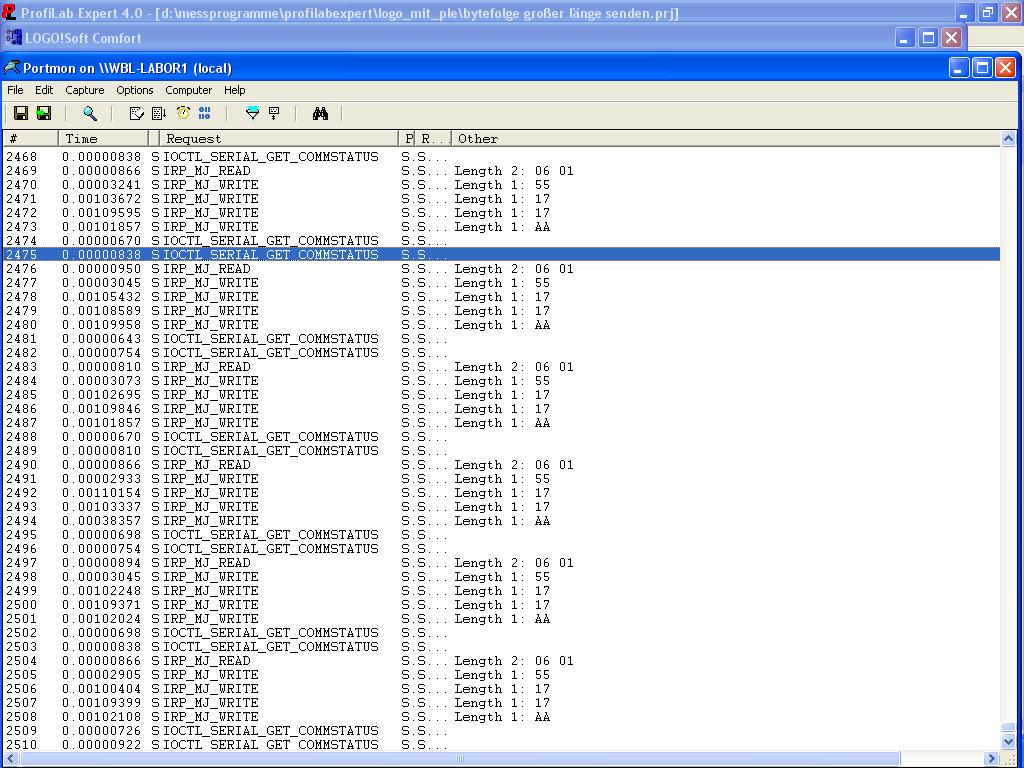Click time value 0.00109958
Viewport: 1024px width, 768px height.
(101, 325)
